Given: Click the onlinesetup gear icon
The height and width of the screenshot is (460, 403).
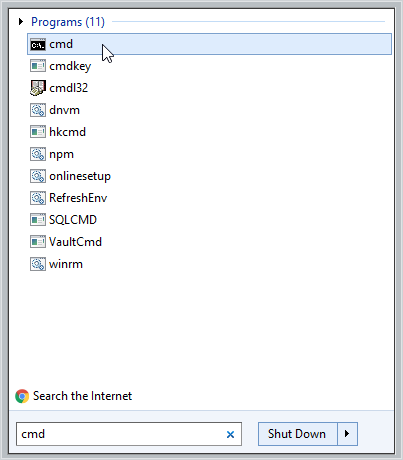Looking at the screenshot, I should tap(38, 176).
